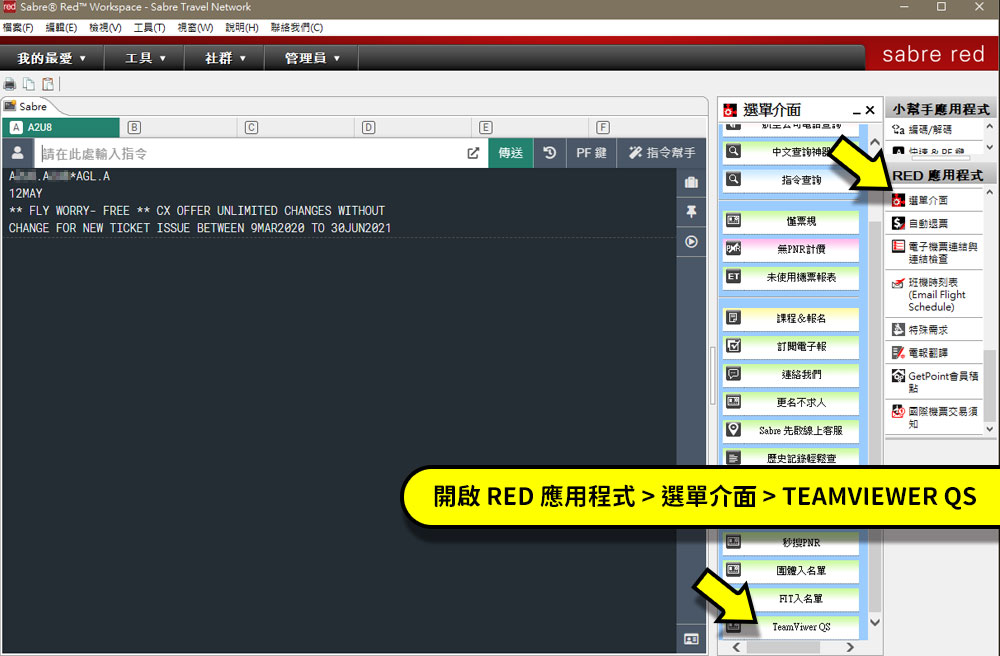Switch to work area F tab
The width and height of the screenshot is (1000, 656).
pyautogui.click(x=648, y=128)
